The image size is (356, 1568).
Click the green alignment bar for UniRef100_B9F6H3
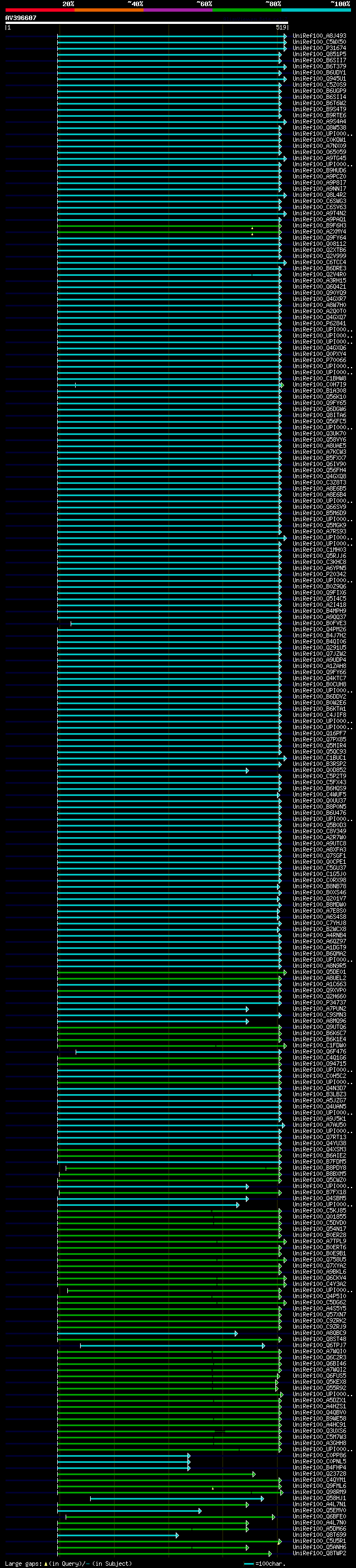169,226
